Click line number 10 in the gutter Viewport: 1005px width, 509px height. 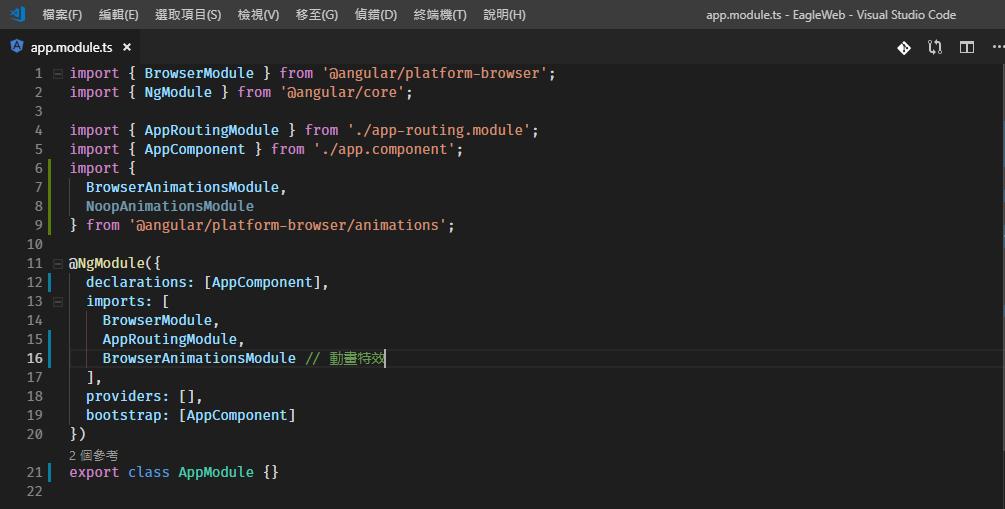(35, 244)
